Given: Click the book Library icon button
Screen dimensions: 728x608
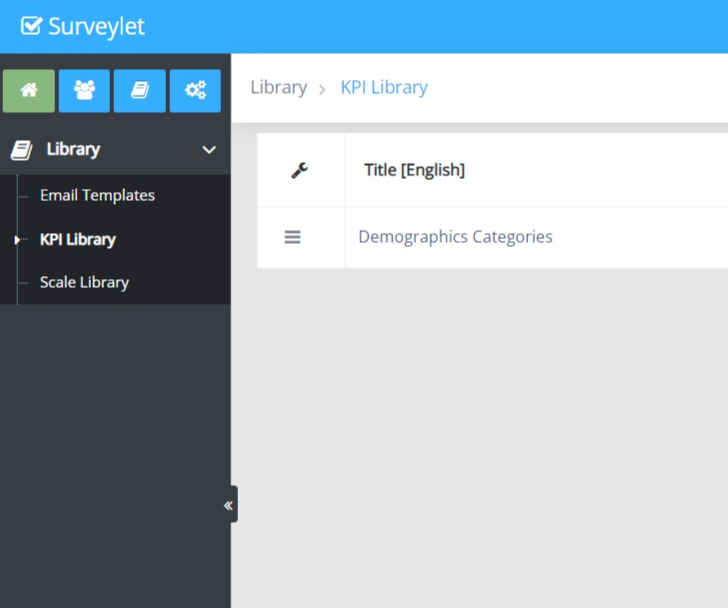Looking at the screenshot, I should pos(140,91).
